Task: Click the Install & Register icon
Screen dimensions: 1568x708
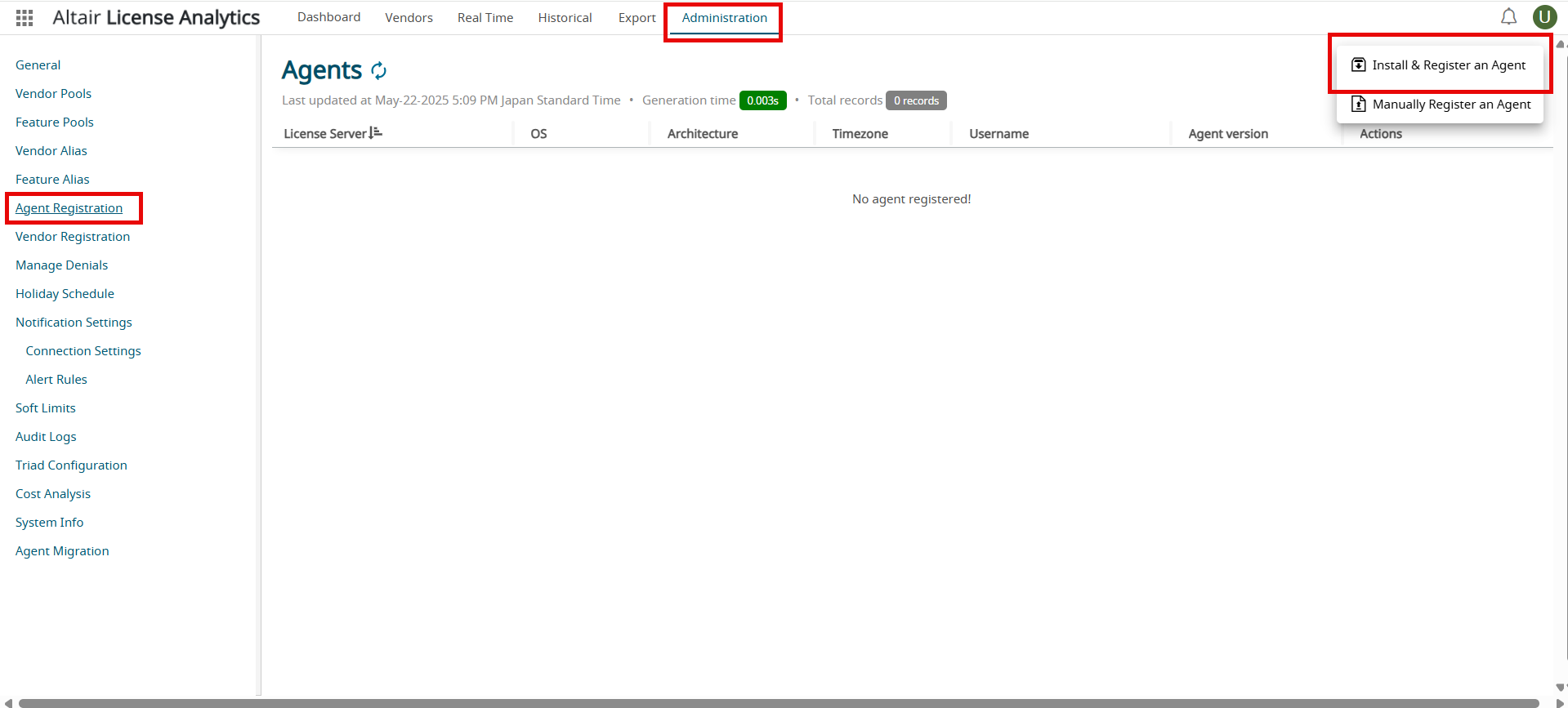Action: (1358, 65)
